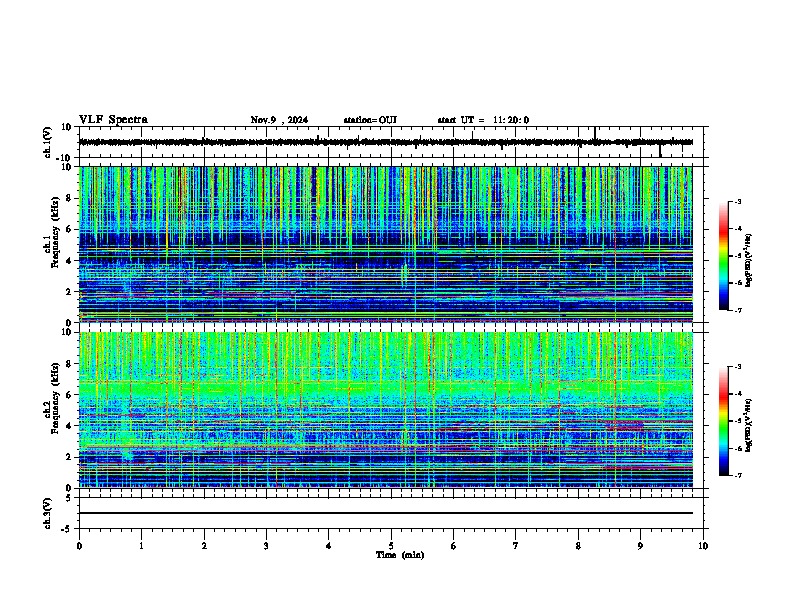Click the ch.1 "Frequency (kHz)" axis label

click(55, 234)
